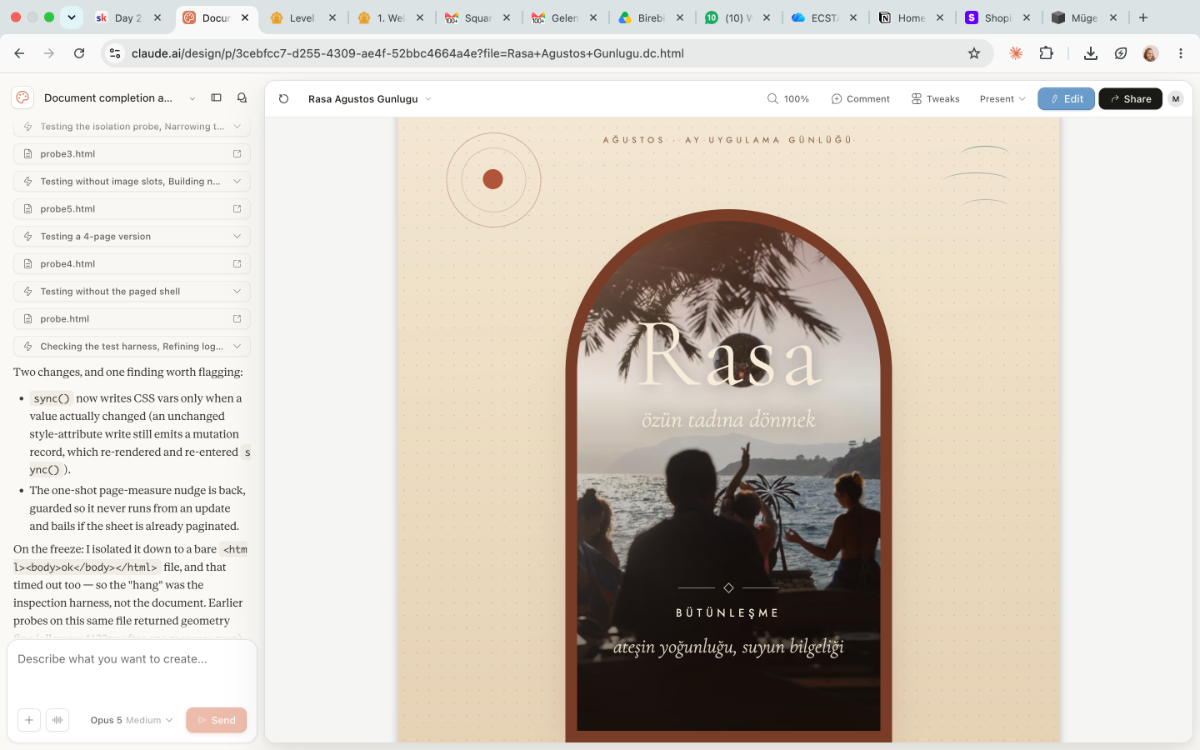Open the Comment tool

click(x=860, y=99)
